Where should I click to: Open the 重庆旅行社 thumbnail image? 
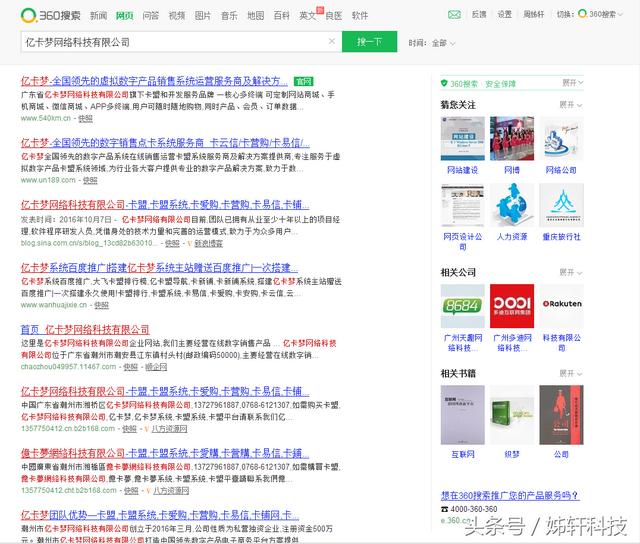click(x=561, y=205)
